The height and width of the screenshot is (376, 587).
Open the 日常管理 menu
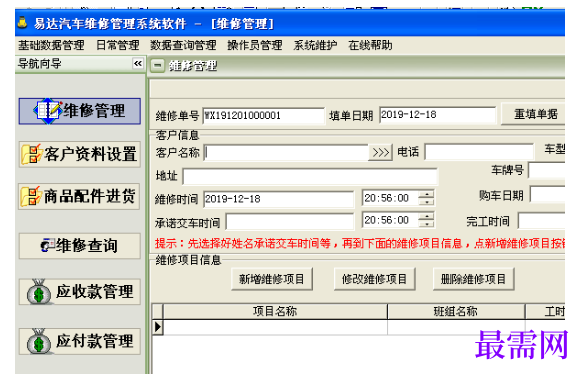(118, 45)
